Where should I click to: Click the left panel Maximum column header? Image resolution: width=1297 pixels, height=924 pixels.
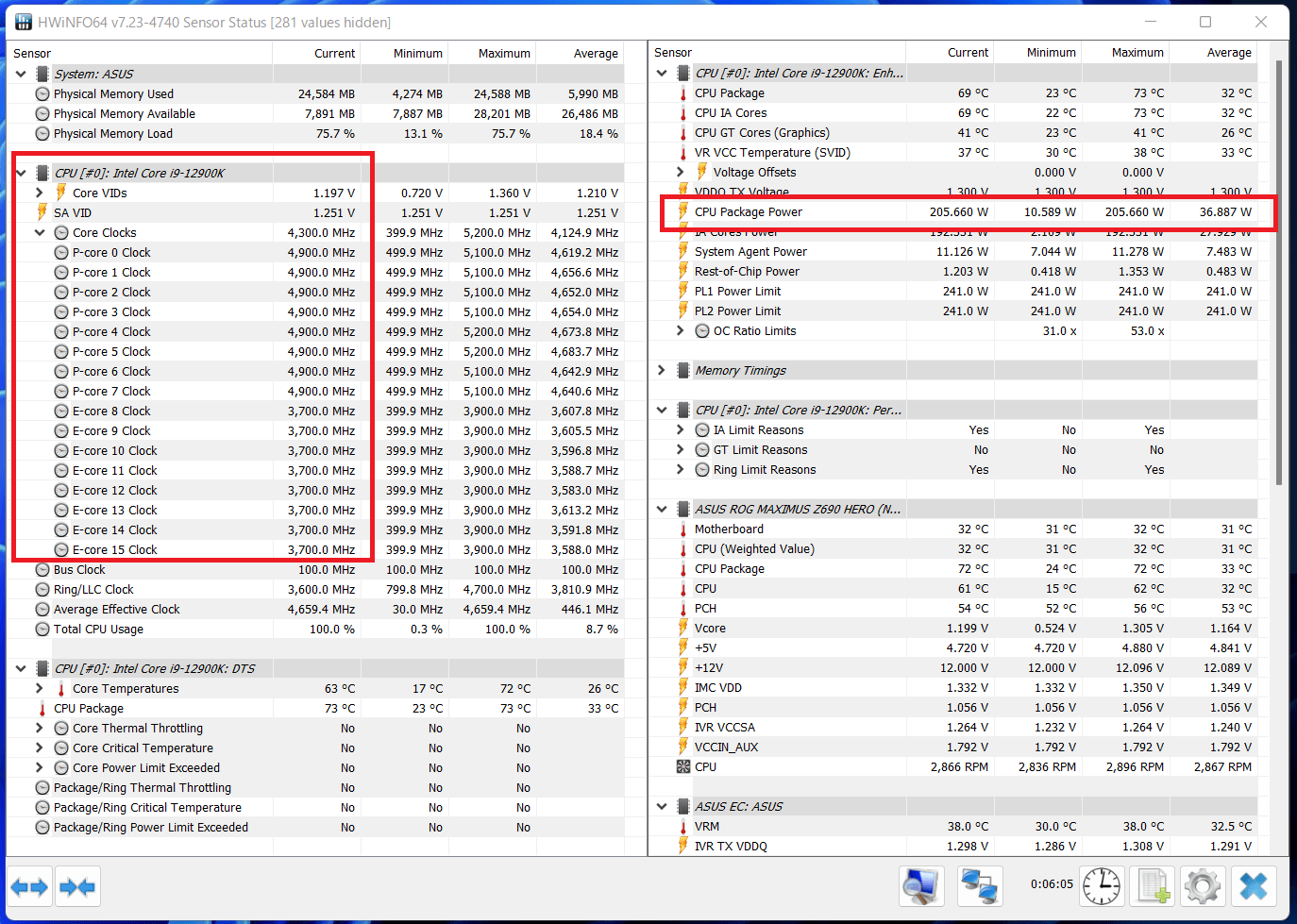[x=503, y=54]
